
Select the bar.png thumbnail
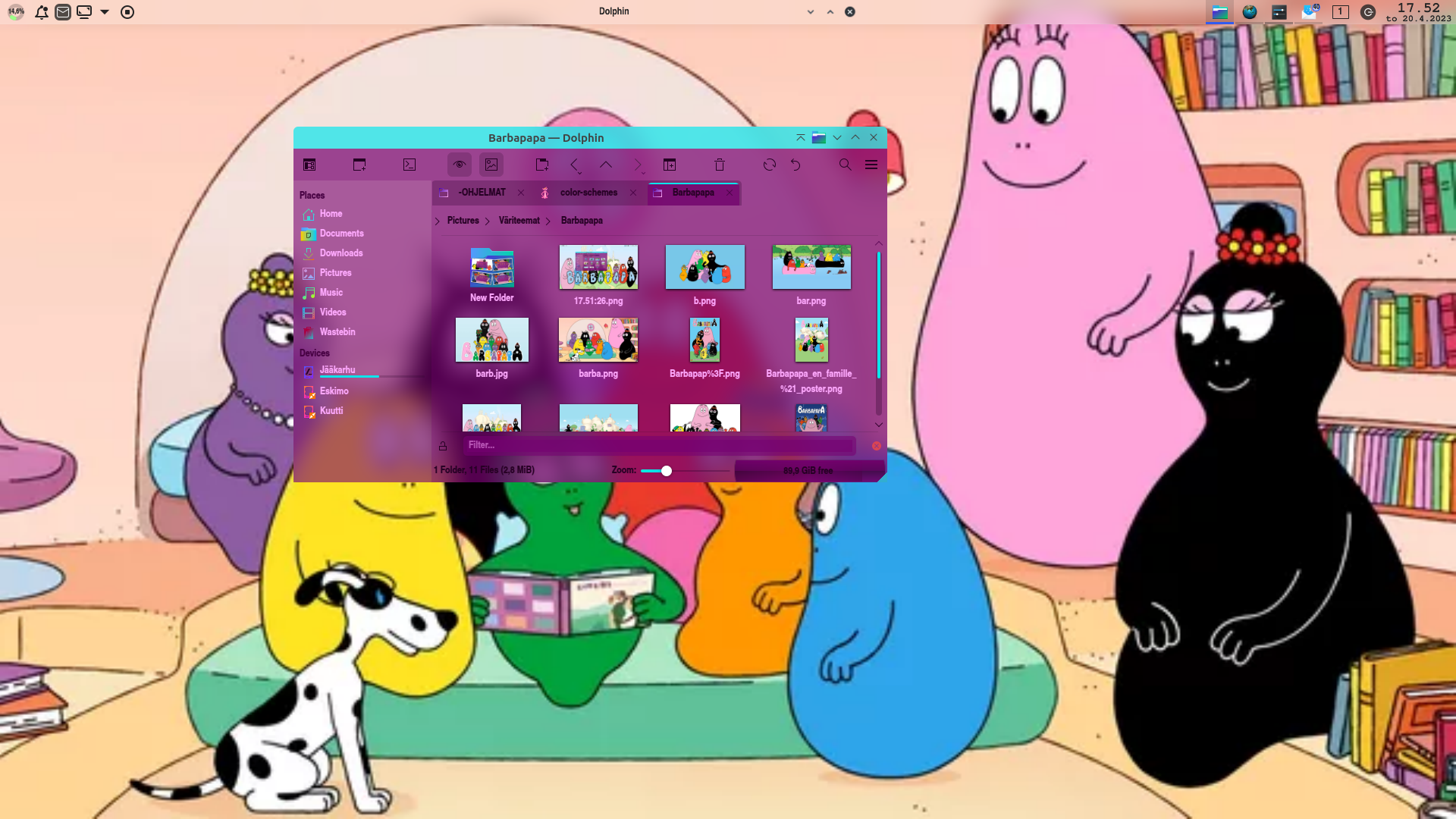[811, 267]
